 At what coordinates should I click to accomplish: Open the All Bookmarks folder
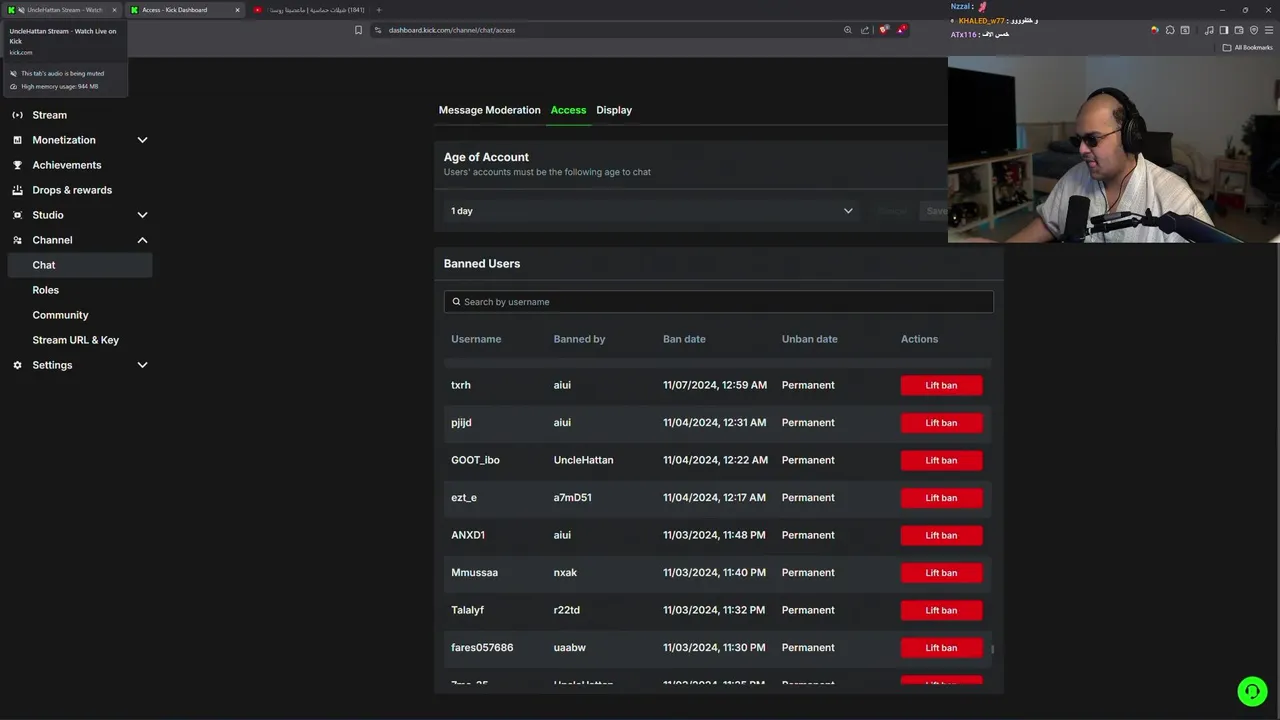coord(1247,48)
